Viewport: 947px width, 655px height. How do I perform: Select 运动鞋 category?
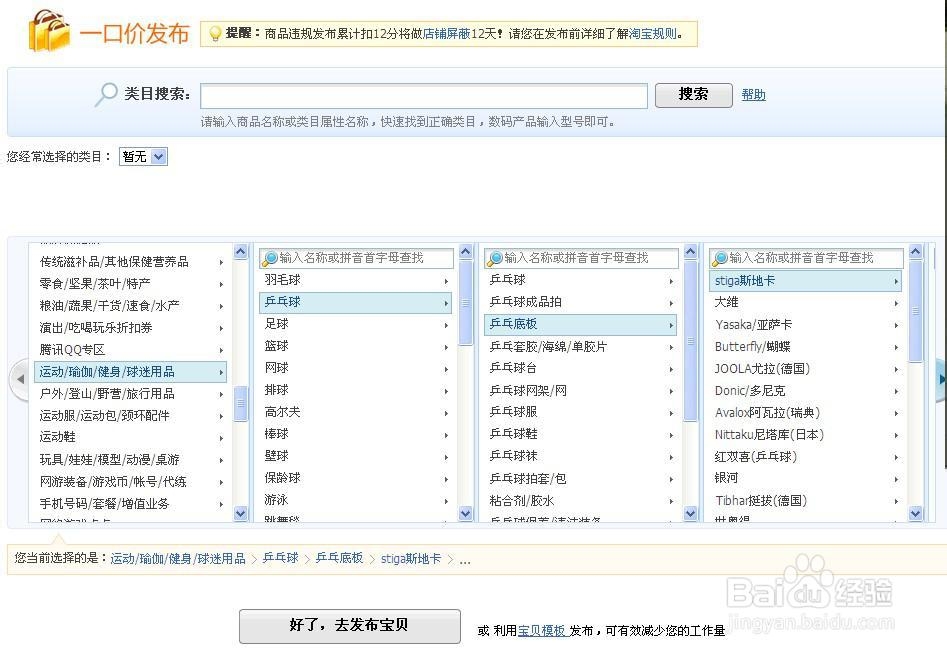coord(130,437)
